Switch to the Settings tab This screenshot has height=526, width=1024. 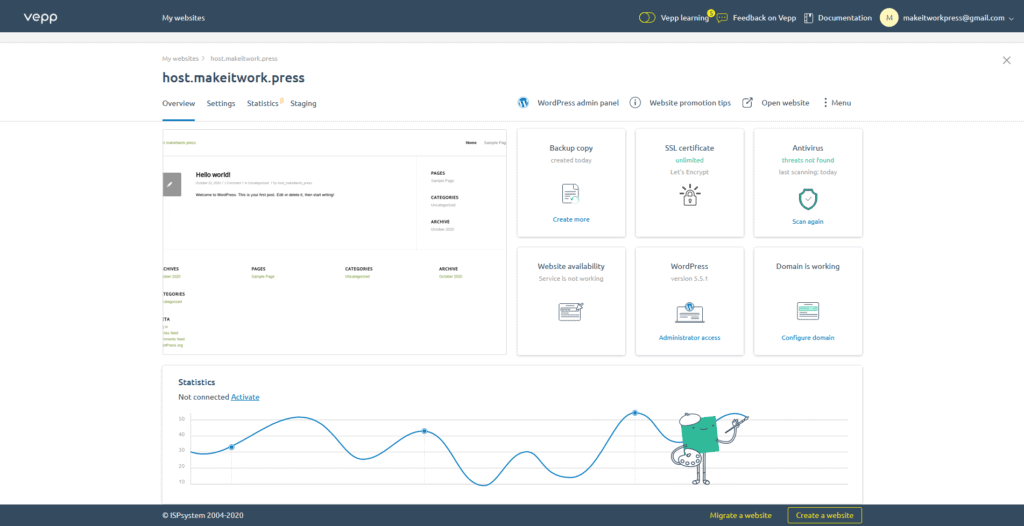coord(221,103)
